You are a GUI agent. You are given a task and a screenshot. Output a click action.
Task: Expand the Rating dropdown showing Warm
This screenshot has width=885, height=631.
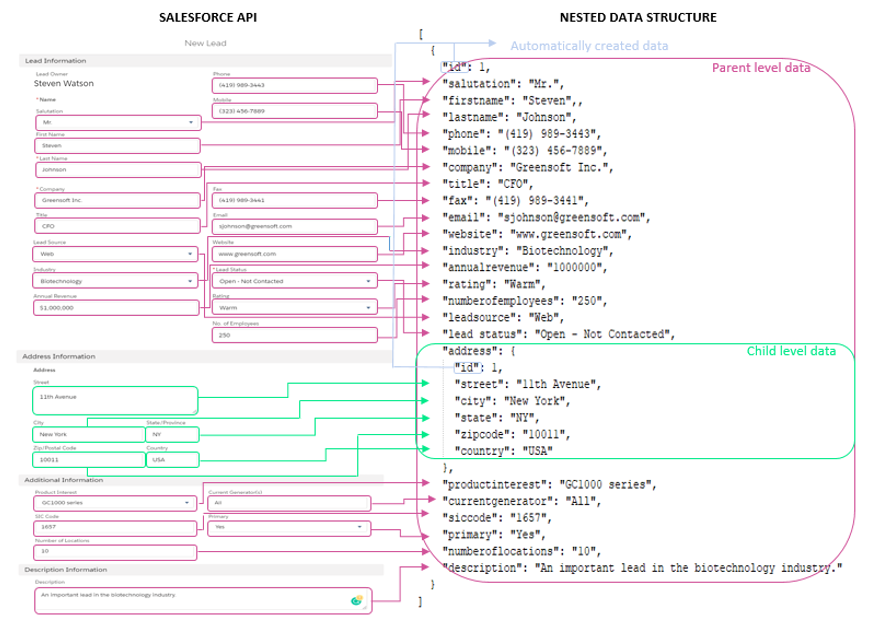(x=295, y=308)
